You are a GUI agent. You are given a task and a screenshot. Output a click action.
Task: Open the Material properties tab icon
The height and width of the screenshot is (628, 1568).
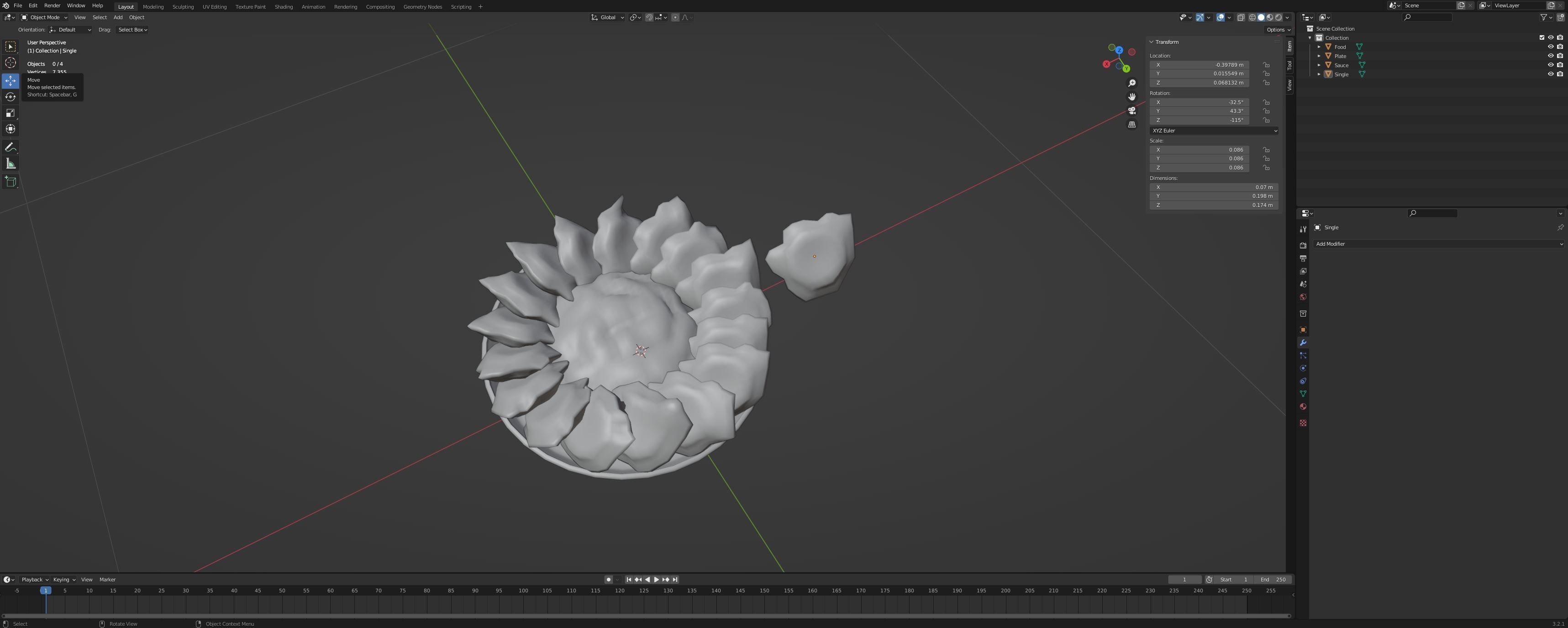pyautogui.click(x=1303, y=407)
